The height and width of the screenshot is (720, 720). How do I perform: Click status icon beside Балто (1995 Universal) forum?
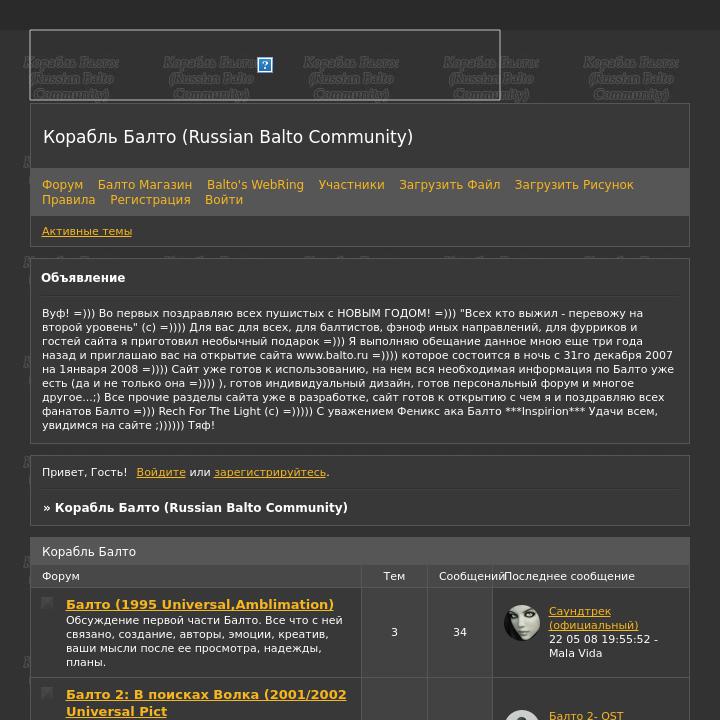coord(47,603)
